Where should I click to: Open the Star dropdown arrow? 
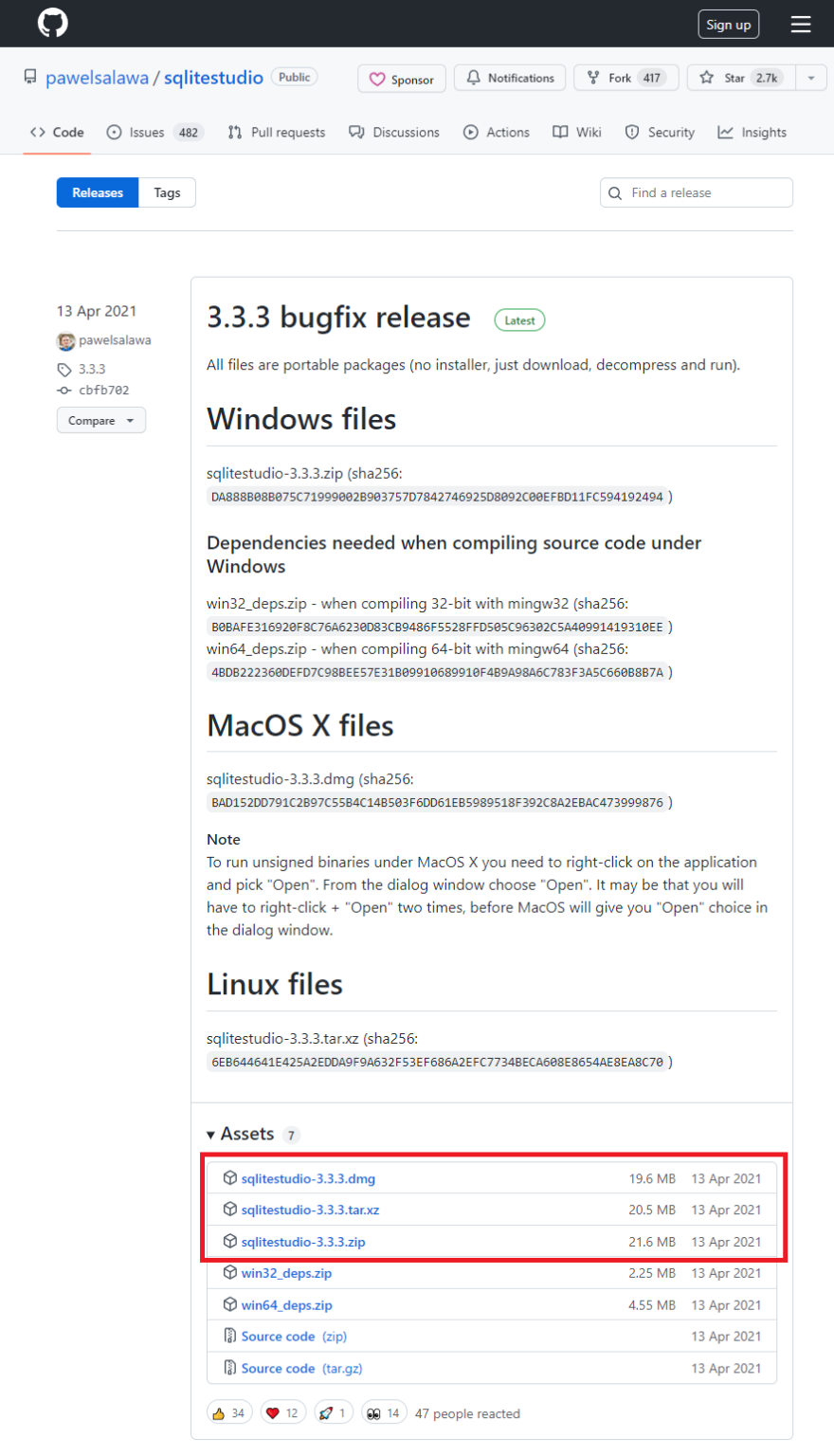pos(811,78)
